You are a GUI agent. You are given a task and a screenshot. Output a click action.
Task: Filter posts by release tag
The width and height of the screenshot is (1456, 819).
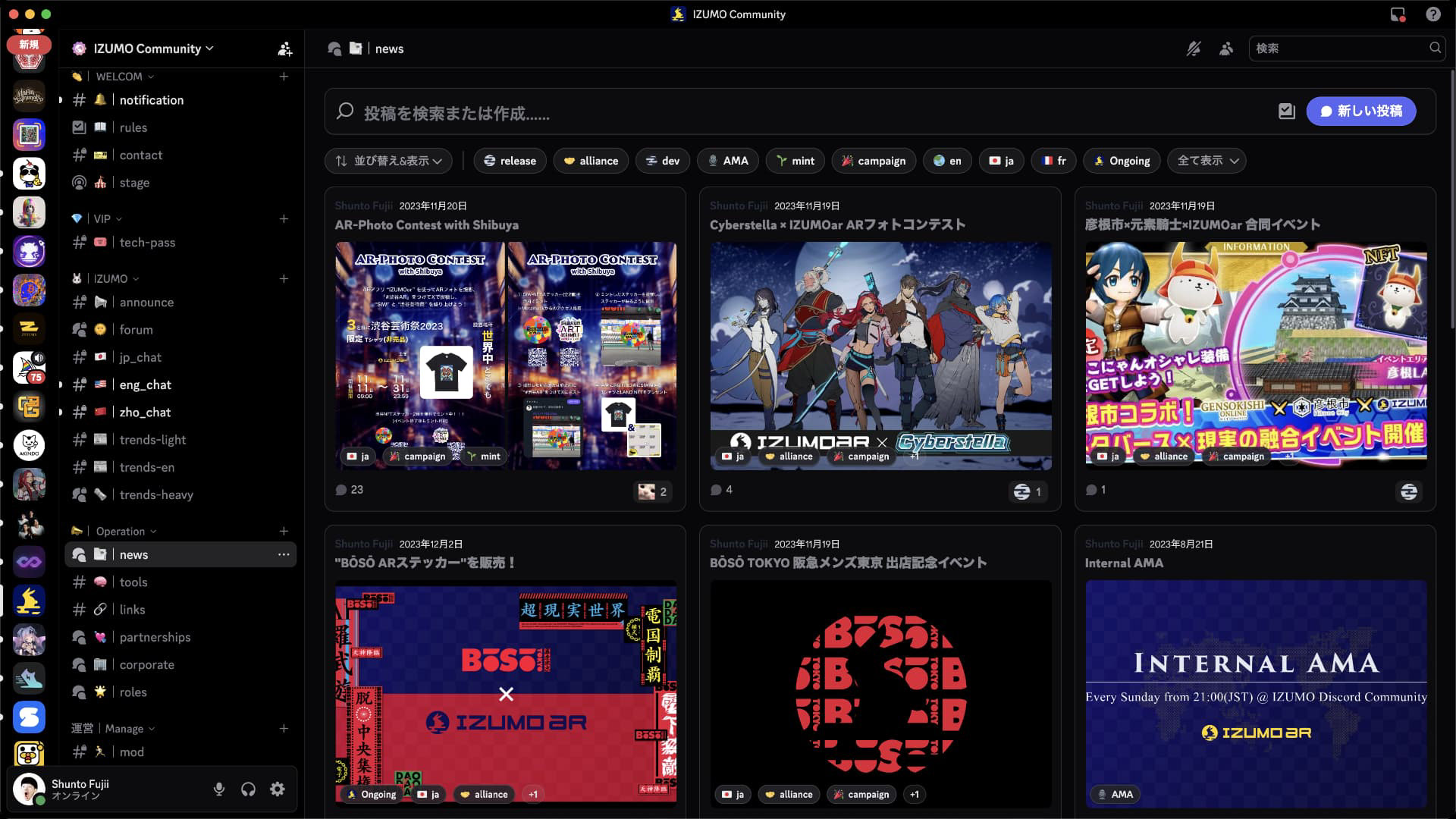pyautogui.click(x=510, y=161)
